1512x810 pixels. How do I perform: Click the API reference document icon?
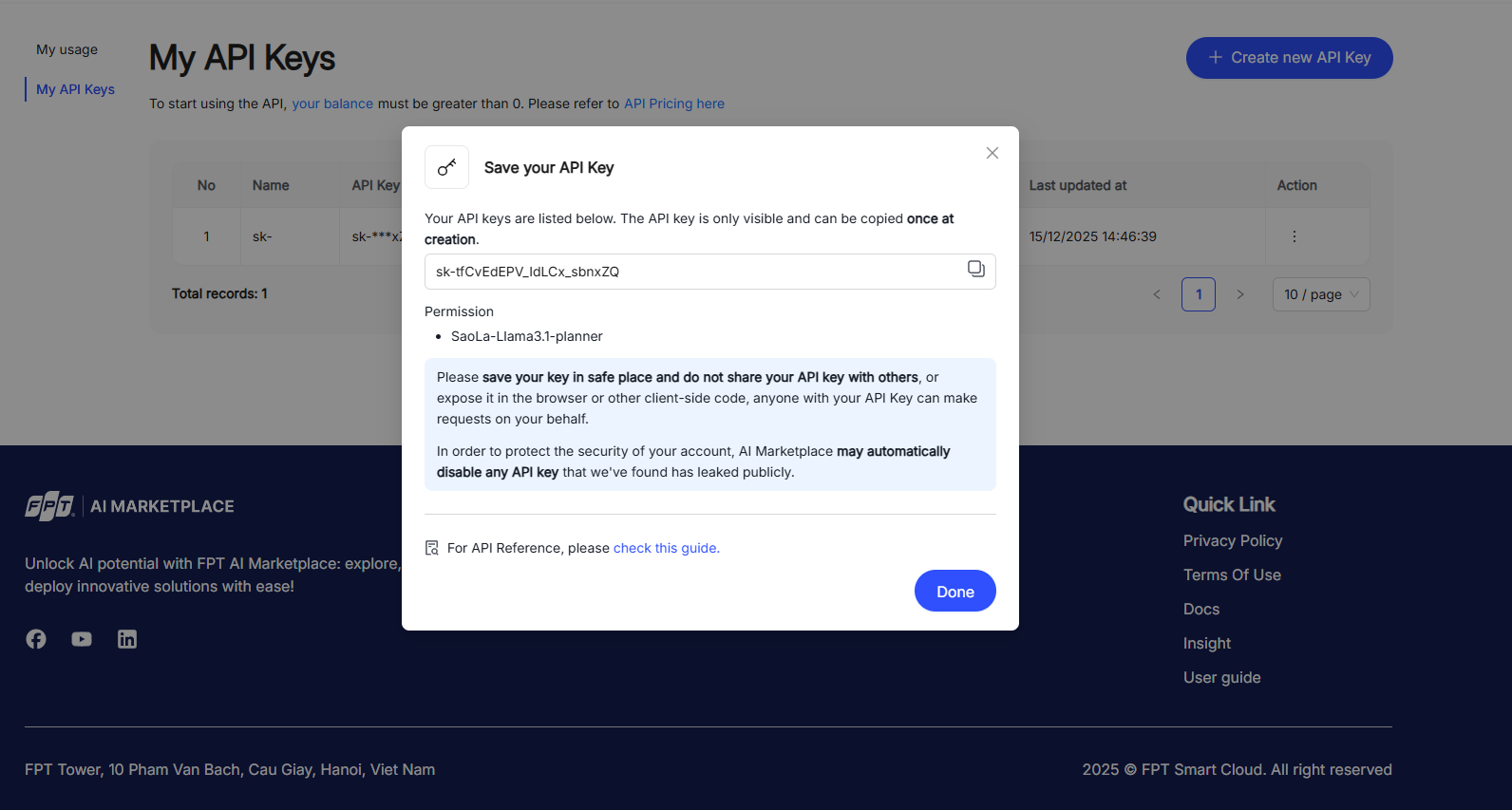[432, 548]
